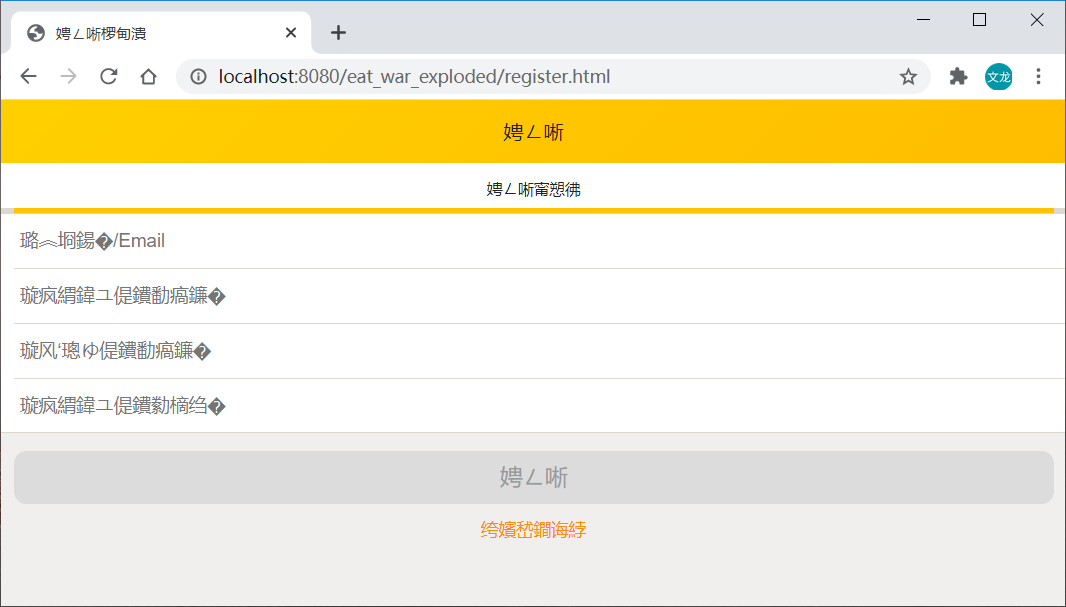Click the yellow 娉ㄥ唽 page header banner
Viewport: 1066px width, 607px height.
pyautogui.click(x=533, y=131)
